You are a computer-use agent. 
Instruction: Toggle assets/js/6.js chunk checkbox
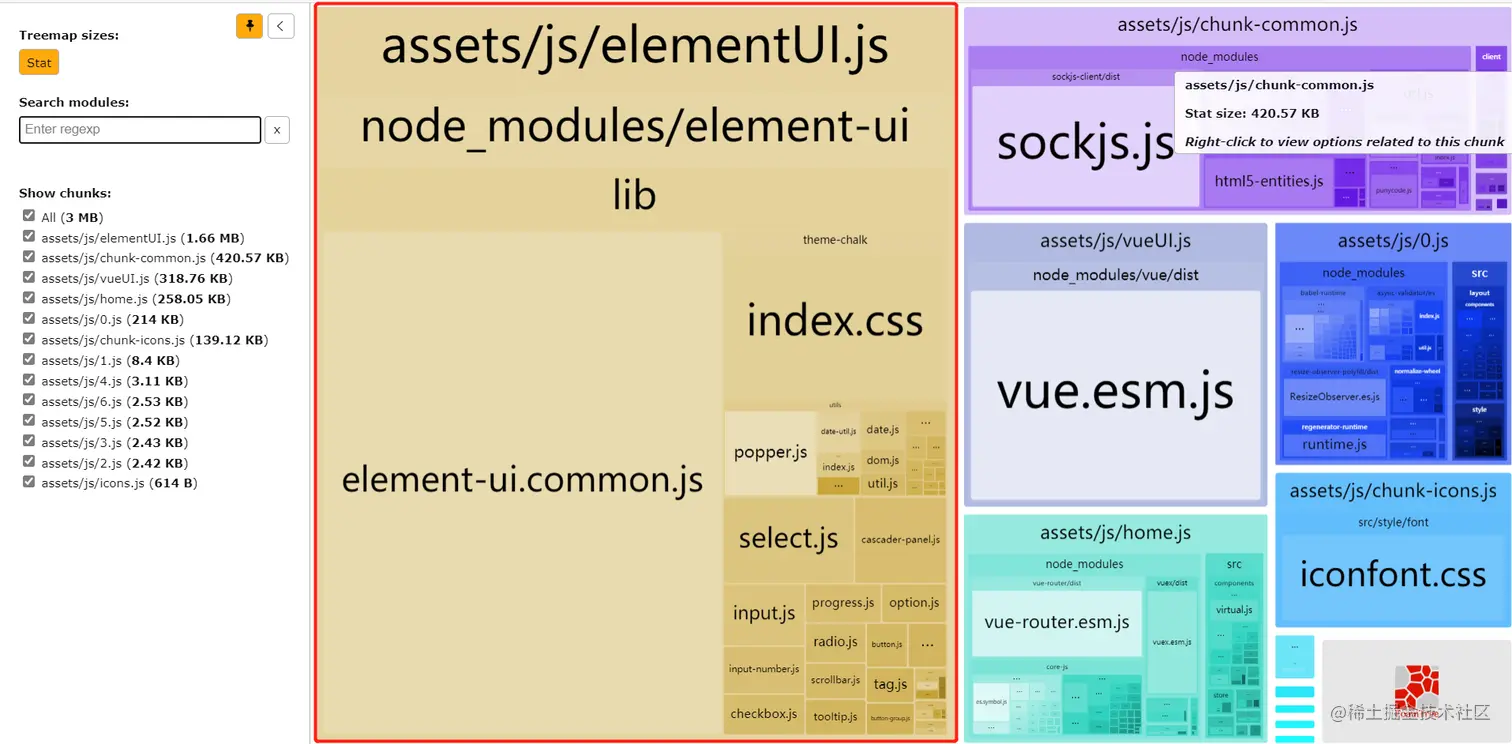coord(29,401)
